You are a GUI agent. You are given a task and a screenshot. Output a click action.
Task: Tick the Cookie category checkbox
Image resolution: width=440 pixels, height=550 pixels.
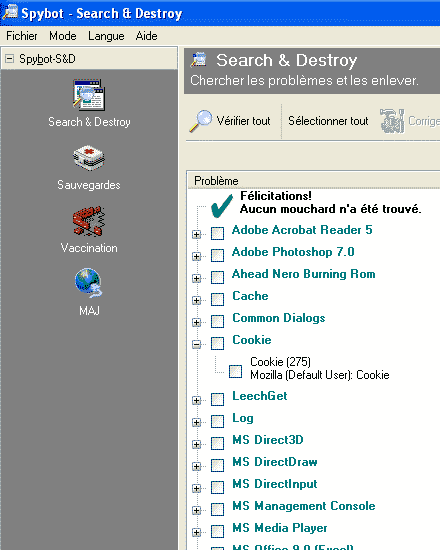217,343
